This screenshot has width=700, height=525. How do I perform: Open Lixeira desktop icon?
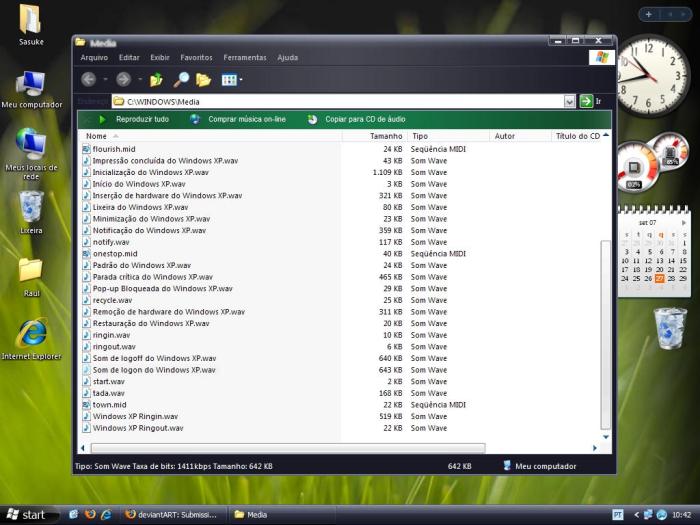31,212
